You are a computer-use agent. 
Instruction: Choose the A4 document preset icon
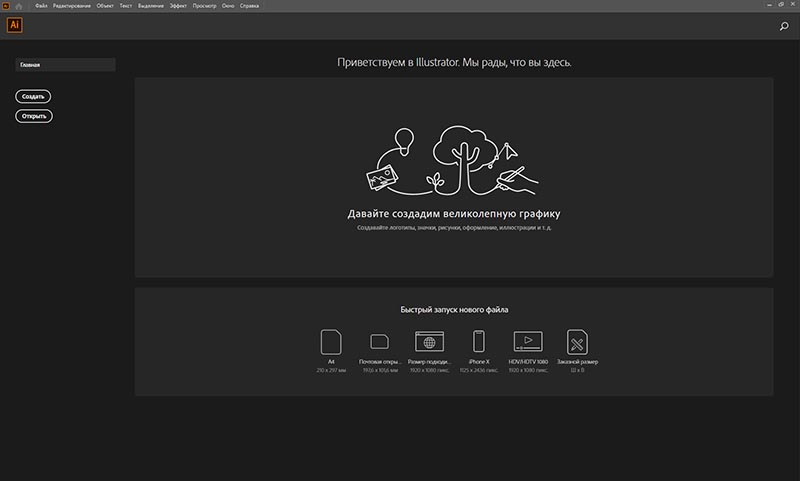click(331, 342)
